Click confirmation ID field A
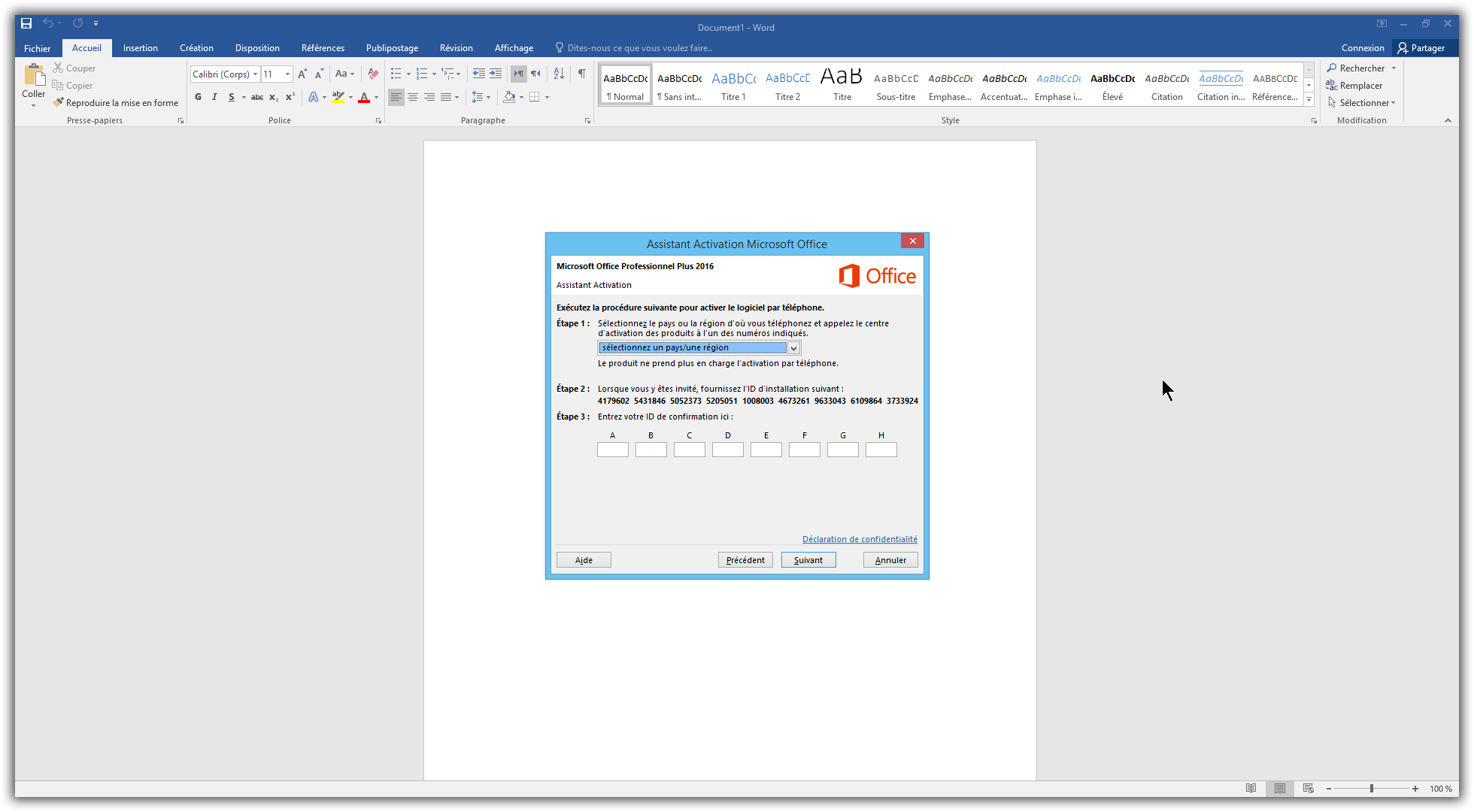 (612, 450)
